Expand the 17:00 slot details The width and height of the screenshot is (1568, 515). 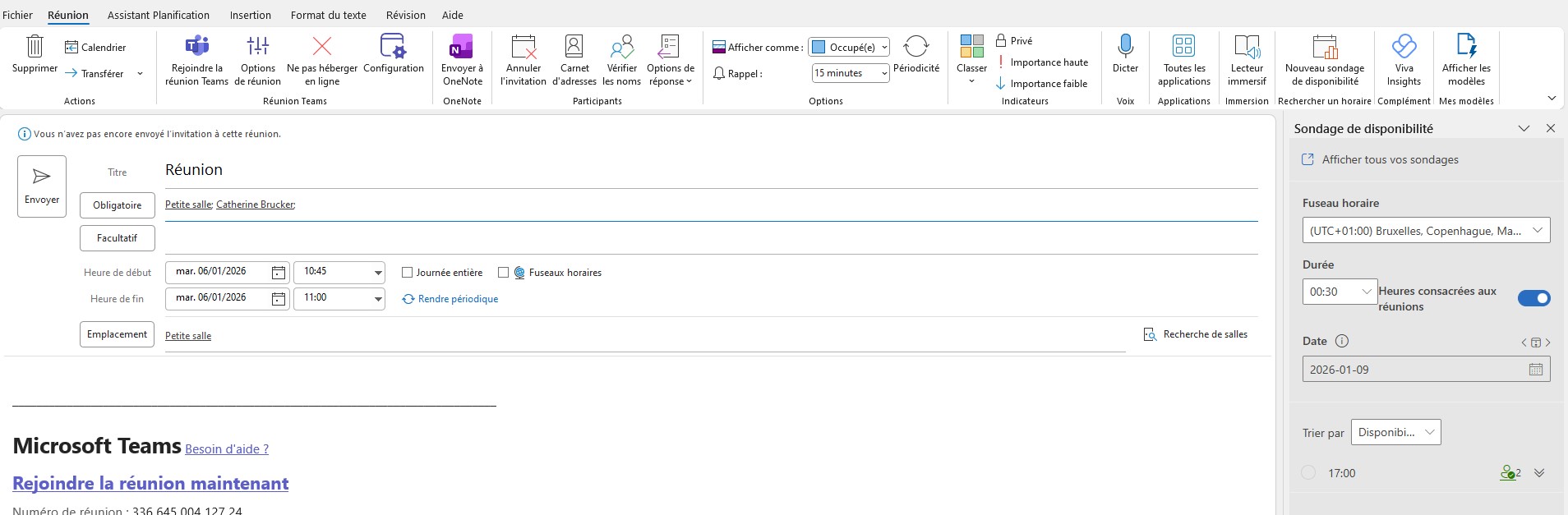[x=1539, y=473]
